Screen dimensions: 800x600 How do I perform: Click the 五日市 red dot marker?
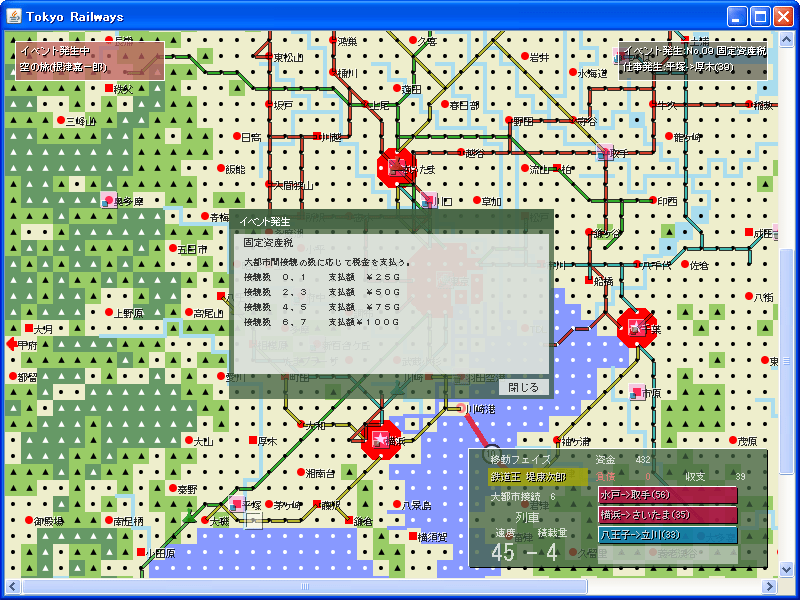coord(172,248)
